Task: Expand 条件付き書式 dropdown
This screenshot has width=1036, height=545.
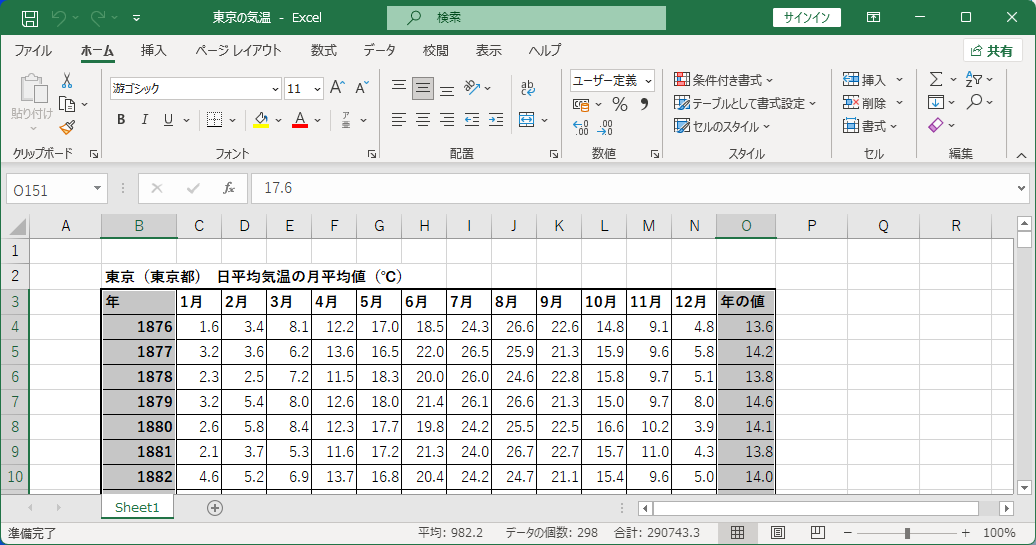Action: pyautogui.click(x=723, y=80)
